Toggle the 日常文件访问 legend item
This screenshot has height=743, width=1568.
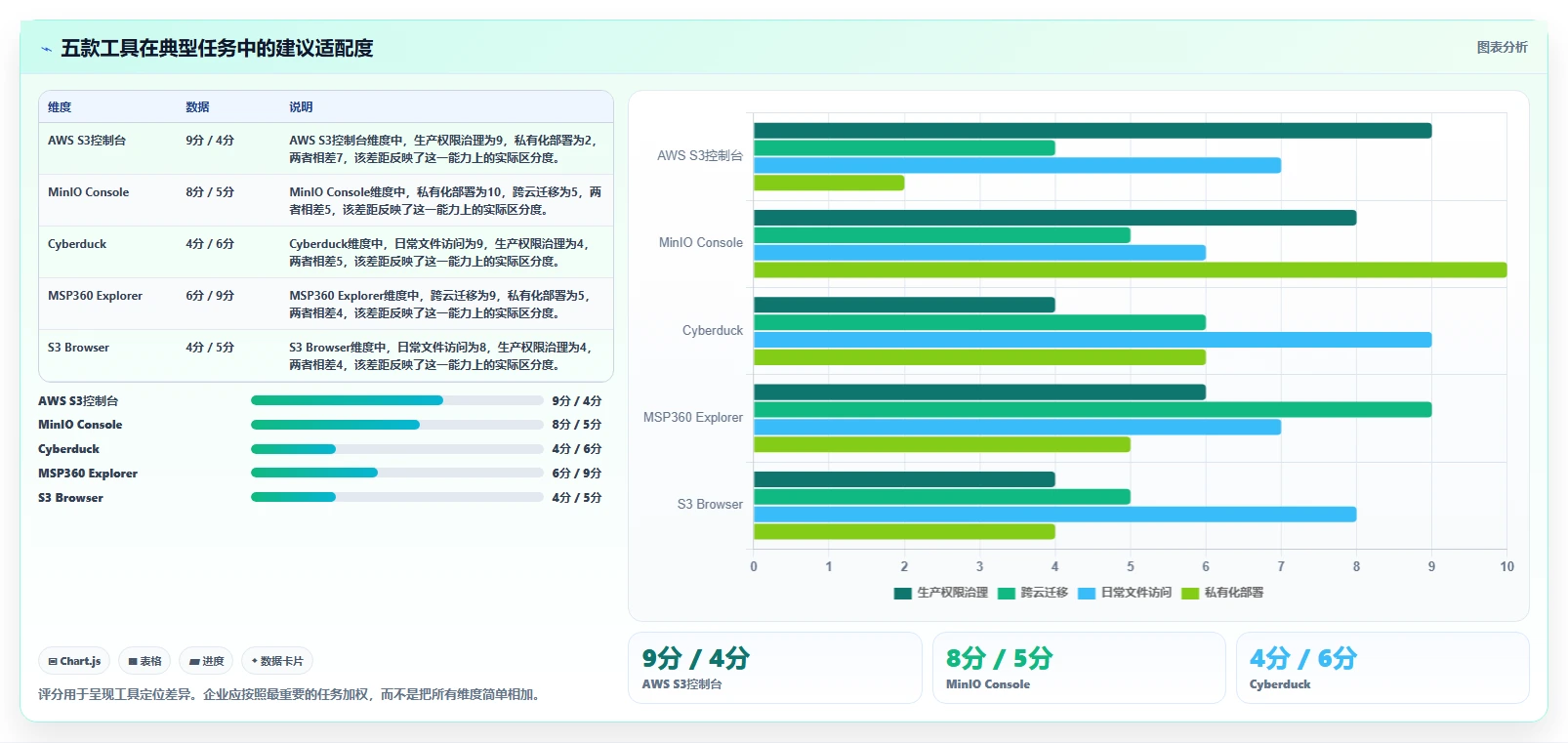1125,593
